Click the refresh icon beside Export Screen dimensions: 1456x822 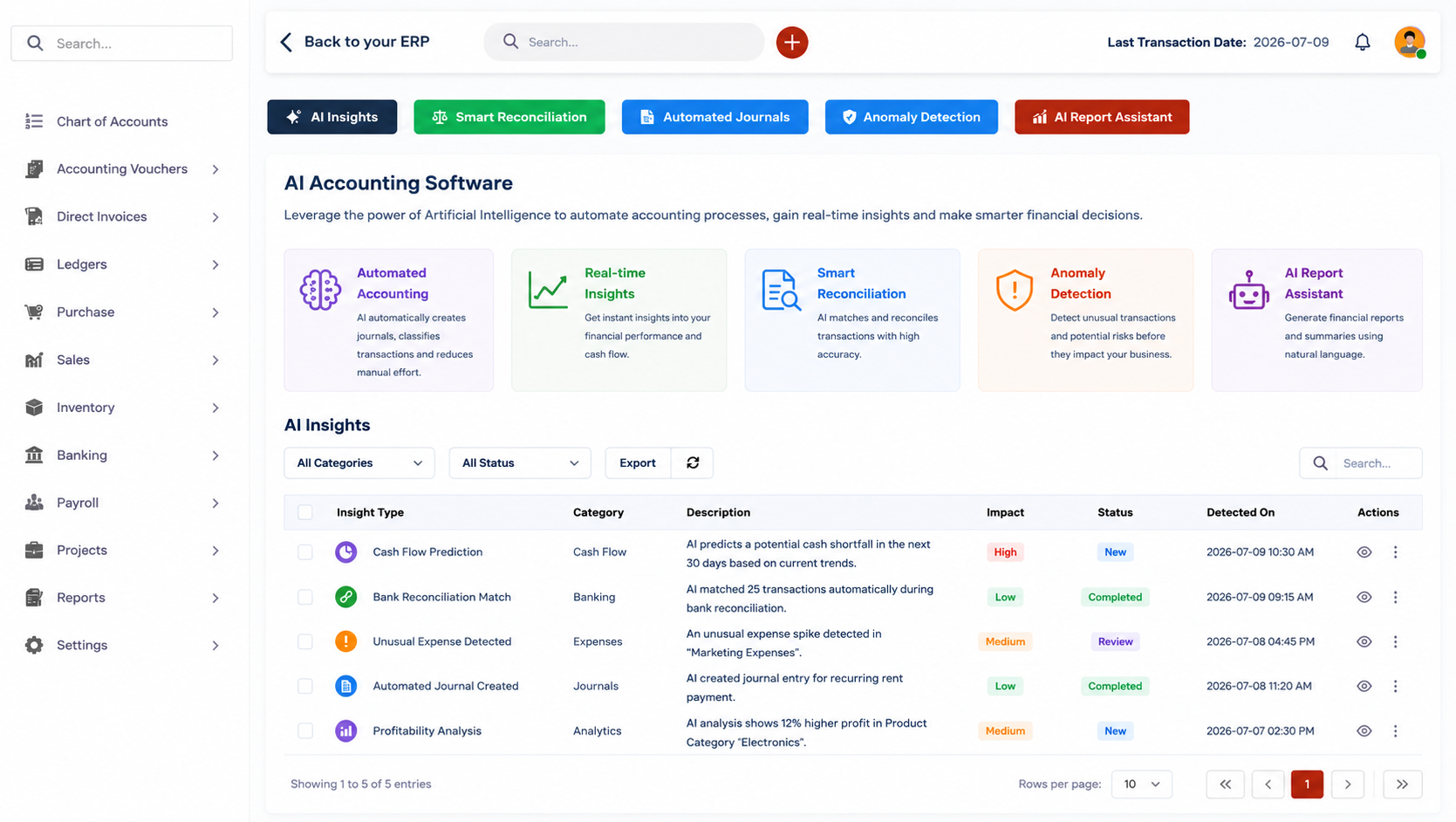point(693,462)
